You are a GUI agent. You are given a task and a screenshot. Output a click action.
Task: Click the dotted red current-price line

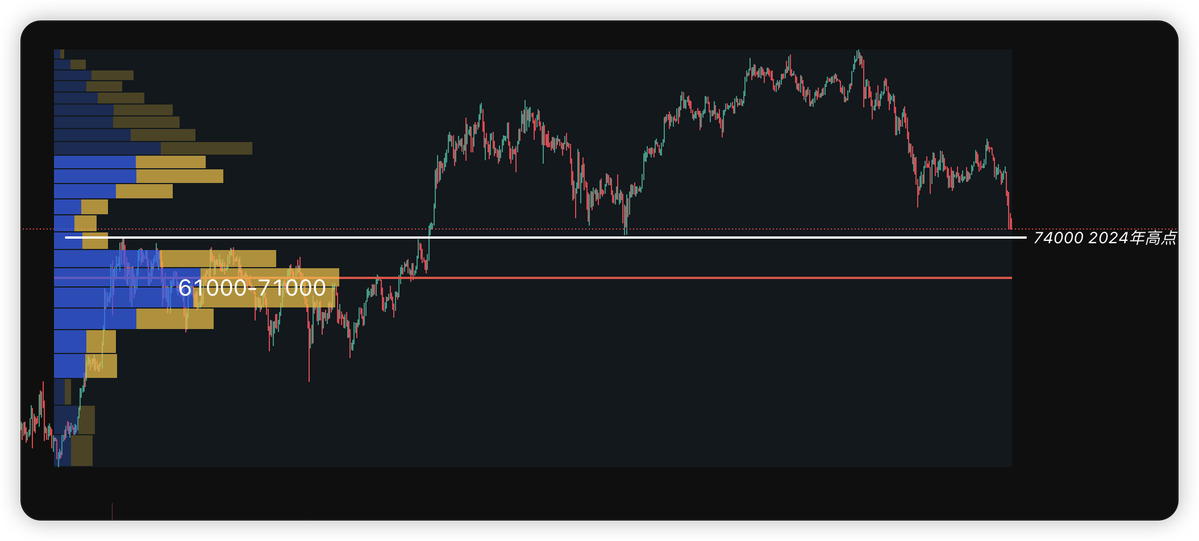(500, 229)
